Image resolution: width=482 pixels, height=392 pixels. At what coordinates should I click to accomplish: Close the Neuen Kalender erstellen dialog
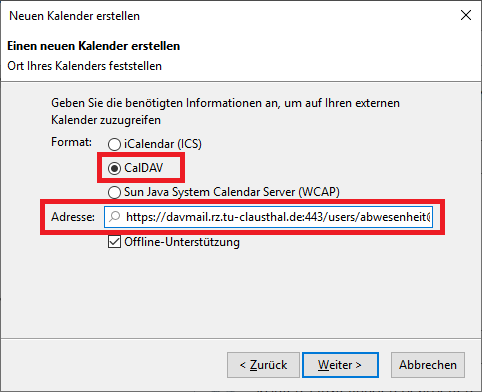[466, 15]
